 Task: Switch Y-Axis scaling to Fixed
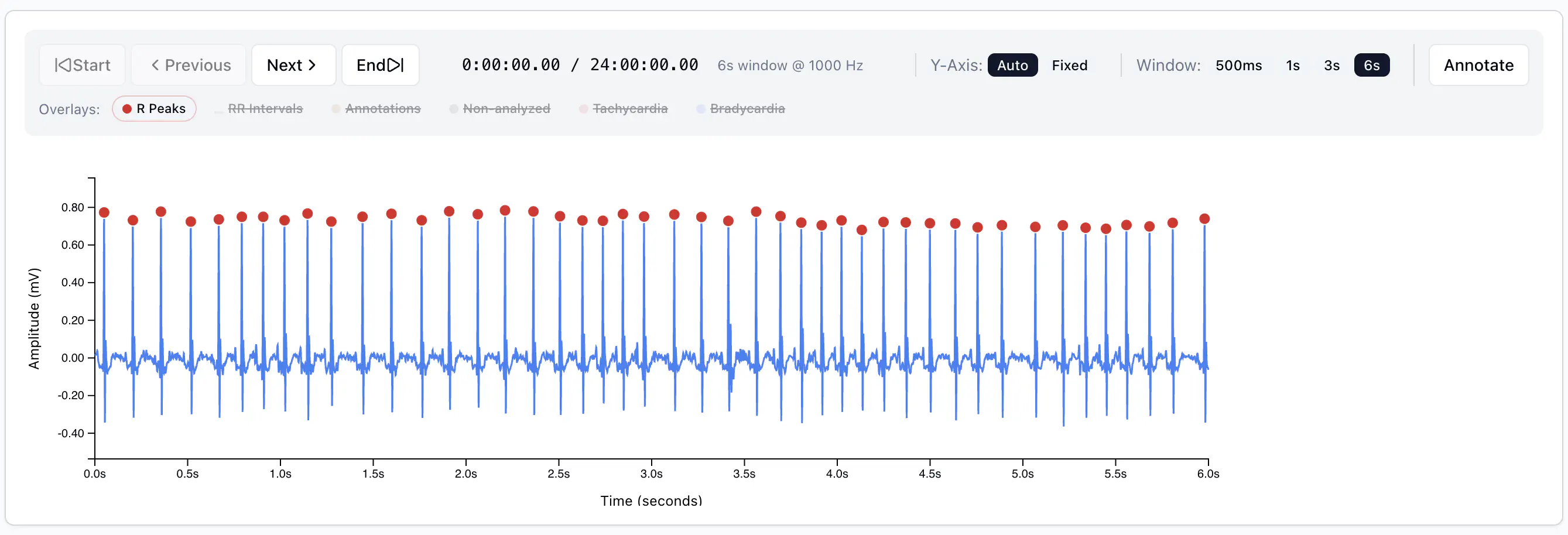(x=1069, y=65)
